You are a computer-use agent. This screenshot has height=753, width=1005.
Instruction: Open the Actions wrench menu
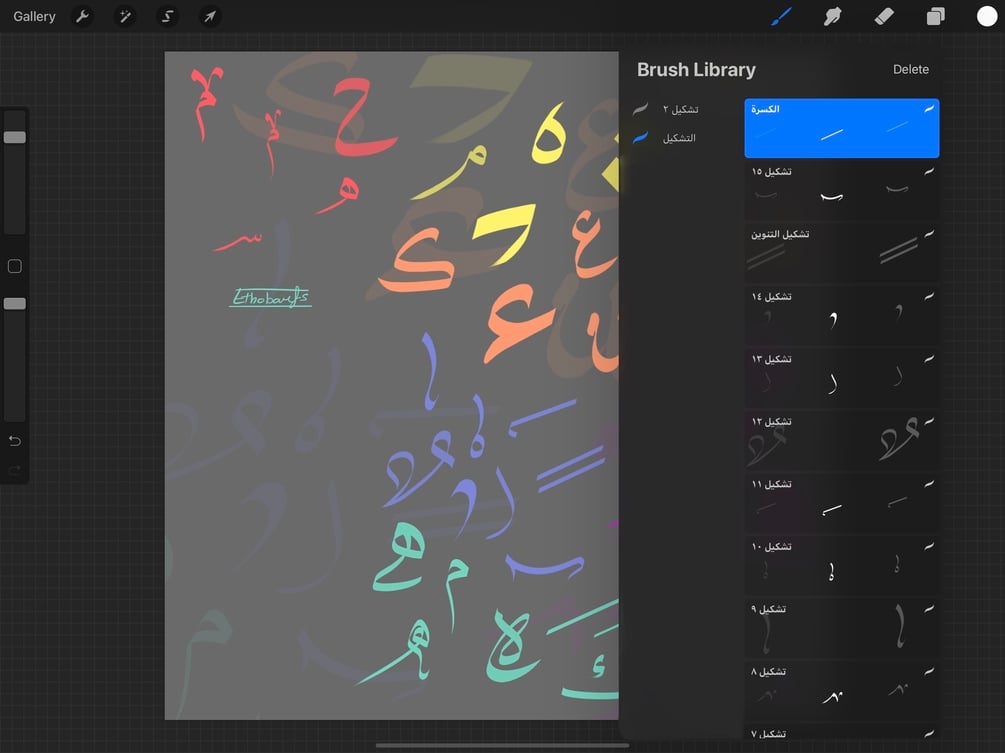[82, 16]
